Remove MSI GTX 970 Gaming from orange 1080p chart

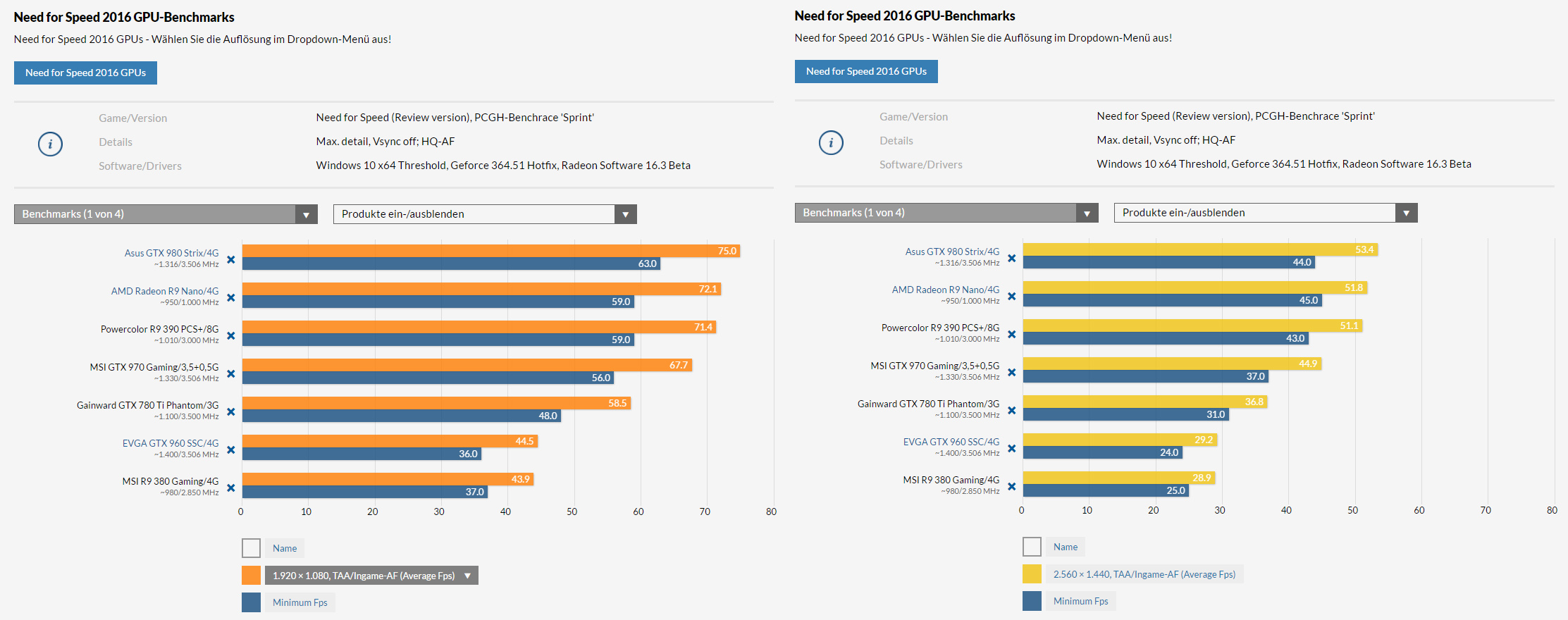[230, 373]
